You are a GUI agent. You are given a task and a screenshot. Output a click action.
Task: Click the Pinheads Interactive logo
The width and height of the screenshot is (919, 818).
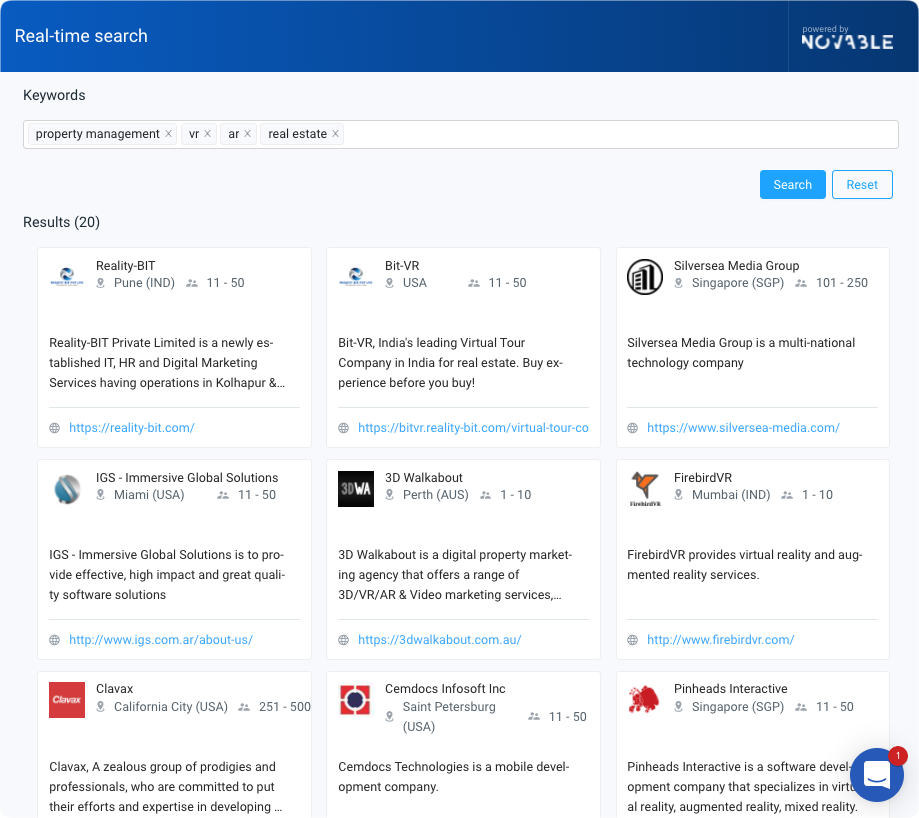644,700
